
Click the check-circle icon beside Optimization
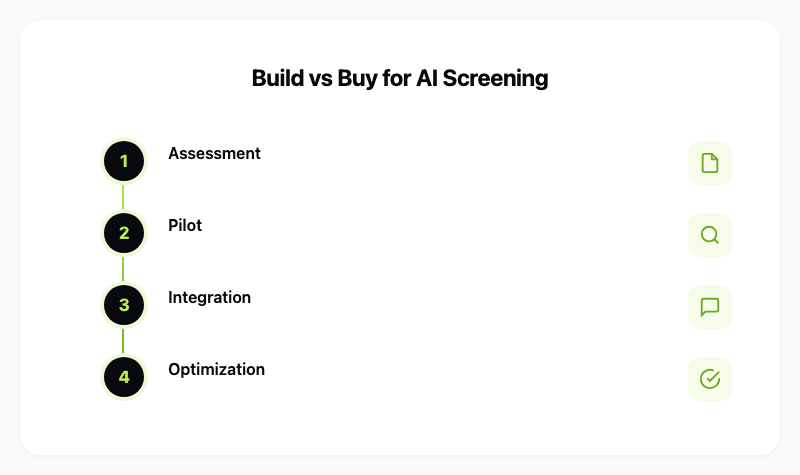pyautogui.click(x=710, y=379)
